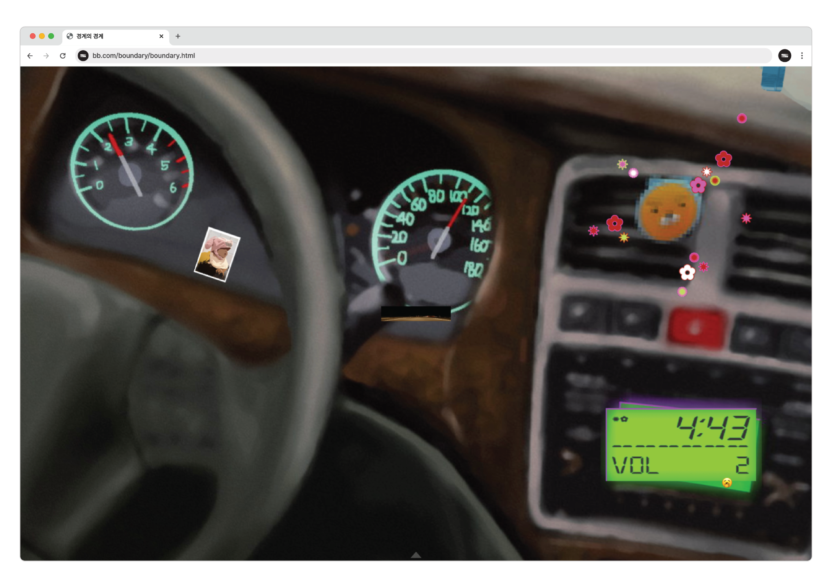Reload the page with the refresh button
This screenshot has height=588, width=832.
point(63,56)
